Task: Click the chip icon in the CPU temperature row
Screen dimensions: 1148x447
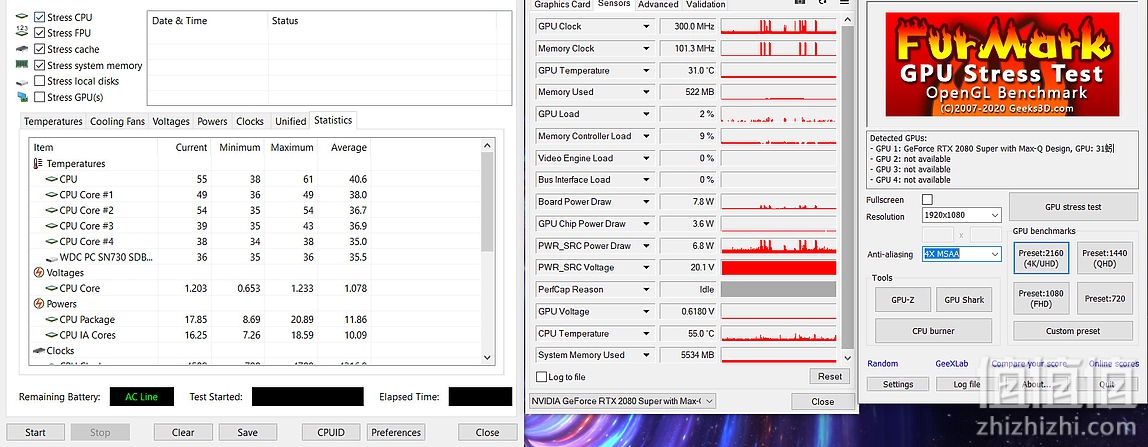Action: [x=51, y=179]
